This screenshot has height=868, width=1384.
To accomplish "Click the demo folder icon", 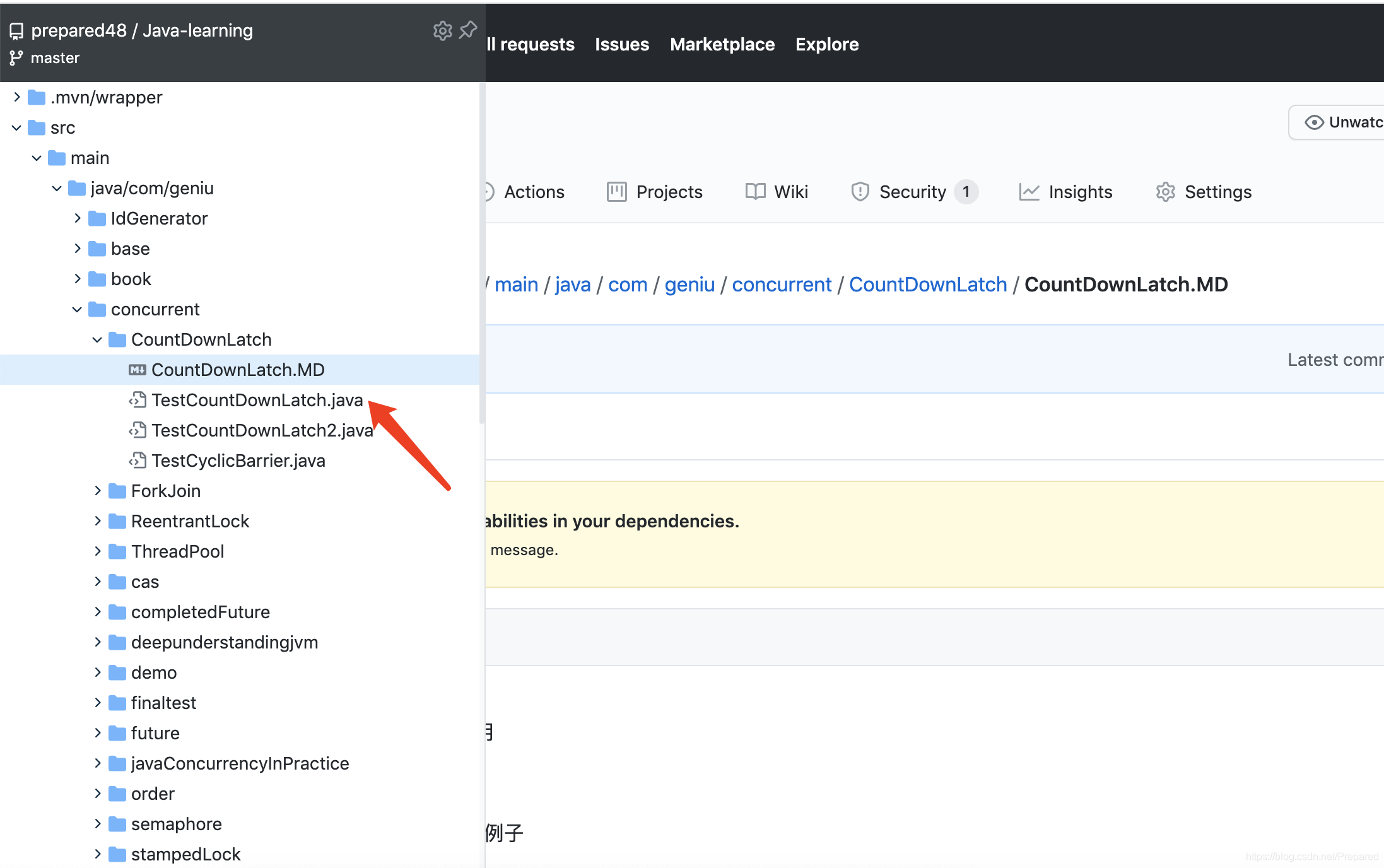I will coord(117,672).
